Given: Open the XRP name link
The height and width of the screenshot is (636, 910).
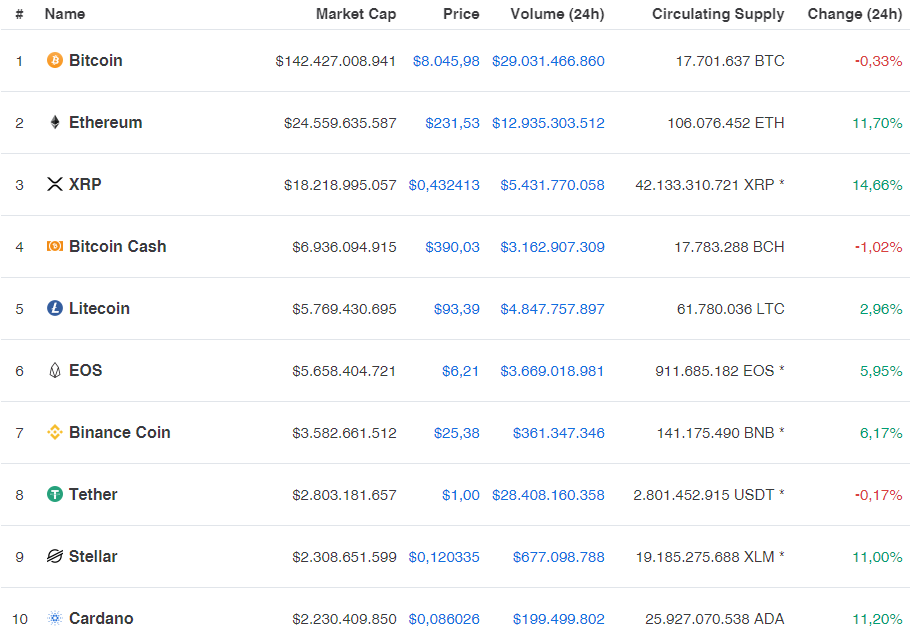Looking at the screenshot, I should click(x=85, y=185).
